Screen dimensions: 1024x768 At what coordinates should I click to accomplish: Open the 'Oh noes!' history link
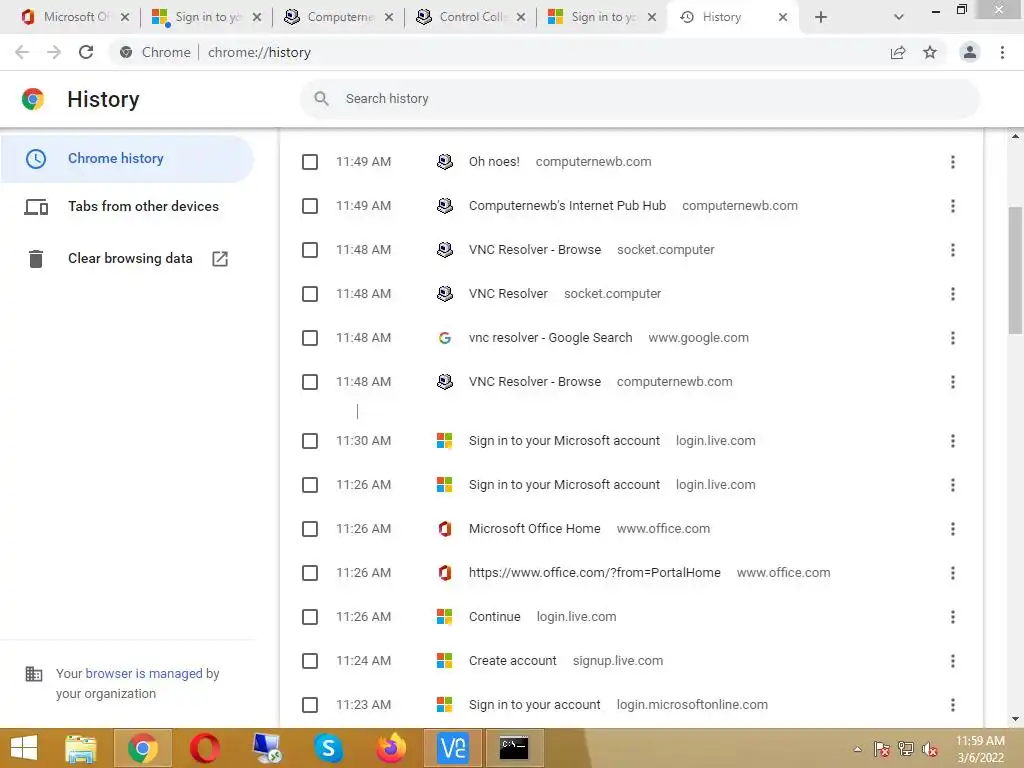[x=494, y=162]
